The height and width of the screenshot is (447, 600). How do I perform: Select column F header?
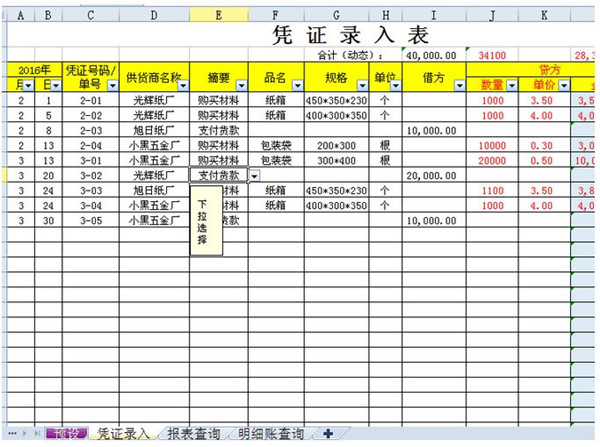point(276,15)
